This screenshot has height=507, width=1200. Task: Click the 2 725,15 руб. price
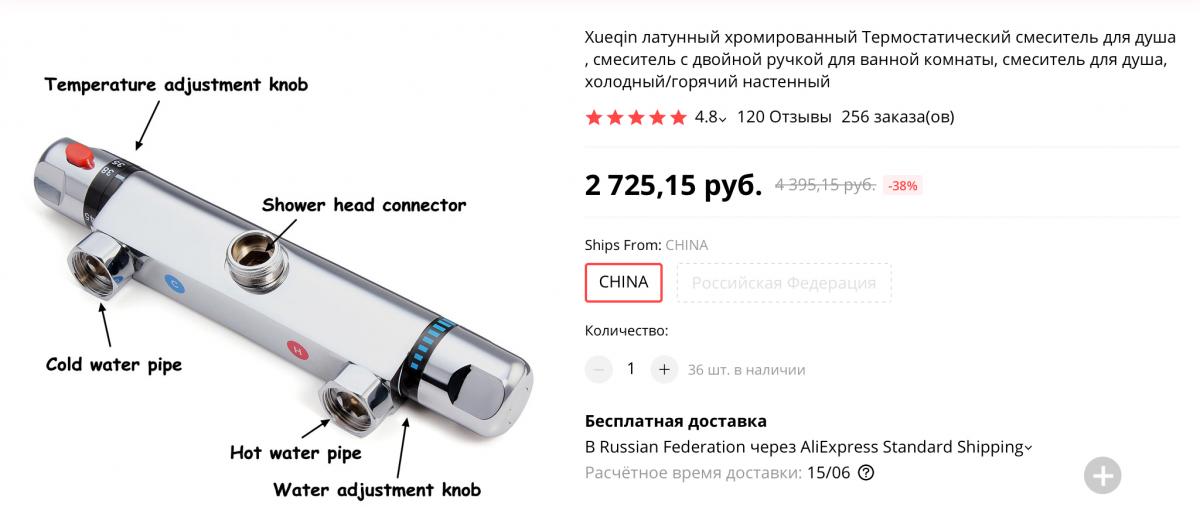pyautogui.click(x=673, y=184)
